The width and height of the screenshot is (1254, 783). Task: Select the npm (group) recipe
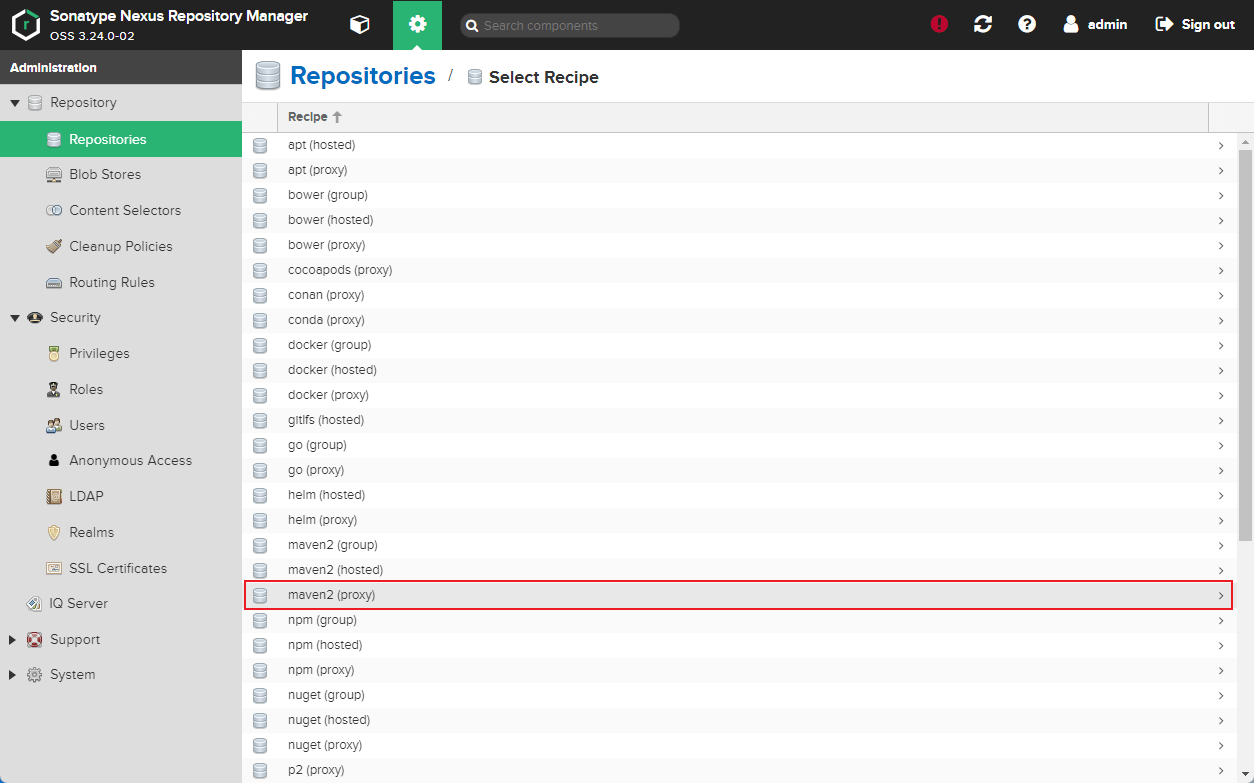pyautogui.click(x=739, y=620)
